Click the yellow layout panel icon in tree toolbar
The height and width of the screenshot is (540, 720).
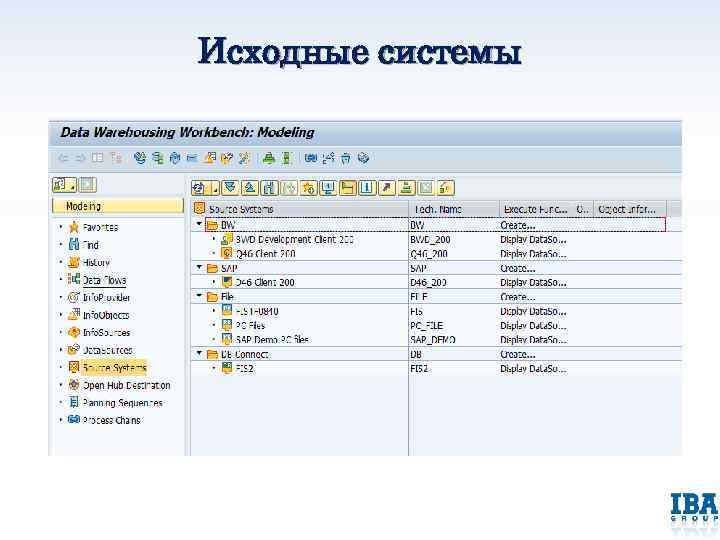click(348, 188)
